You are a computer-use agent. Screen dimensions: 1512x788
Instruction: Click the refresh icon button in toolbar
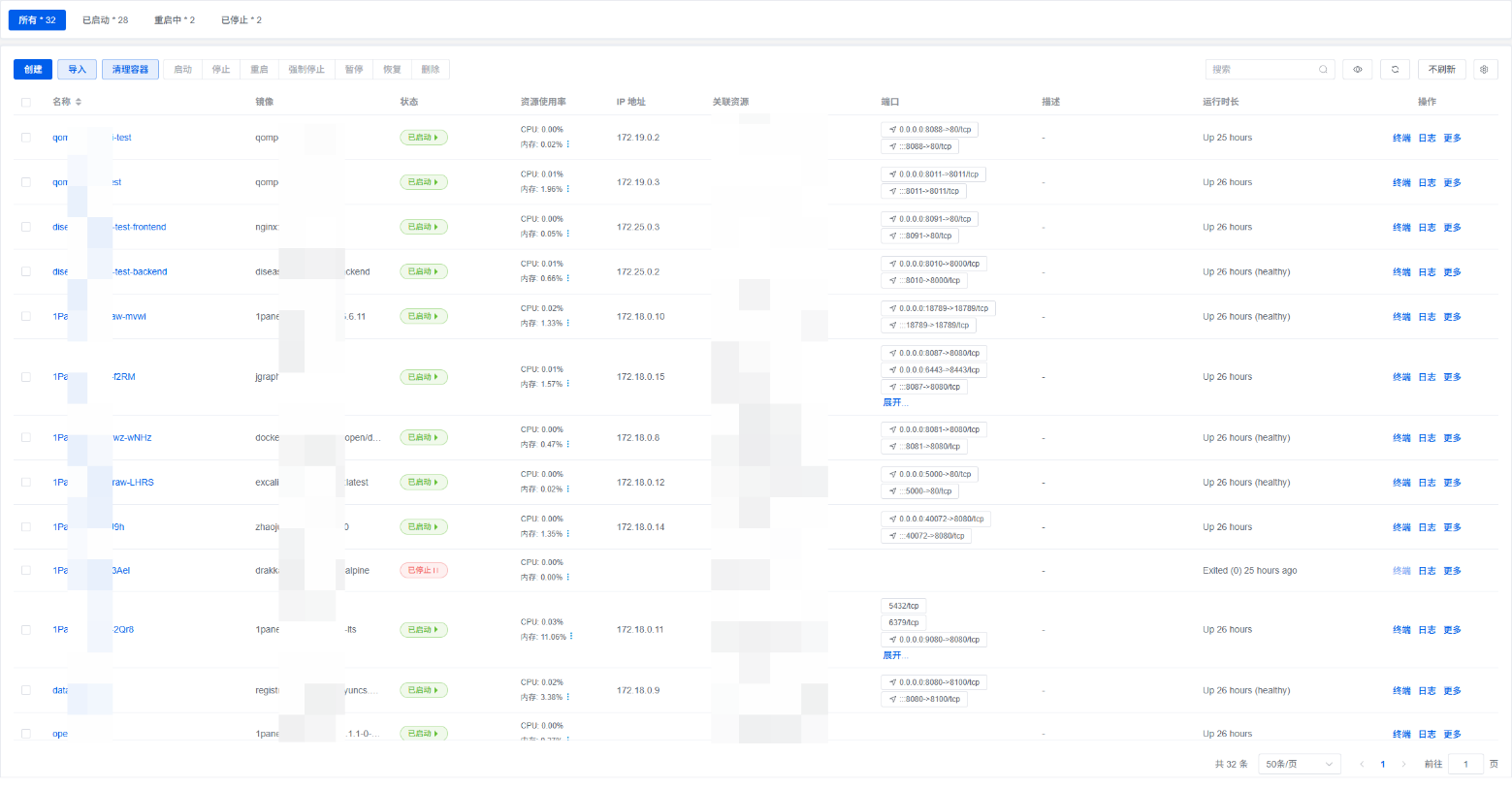pos(1395,70)
